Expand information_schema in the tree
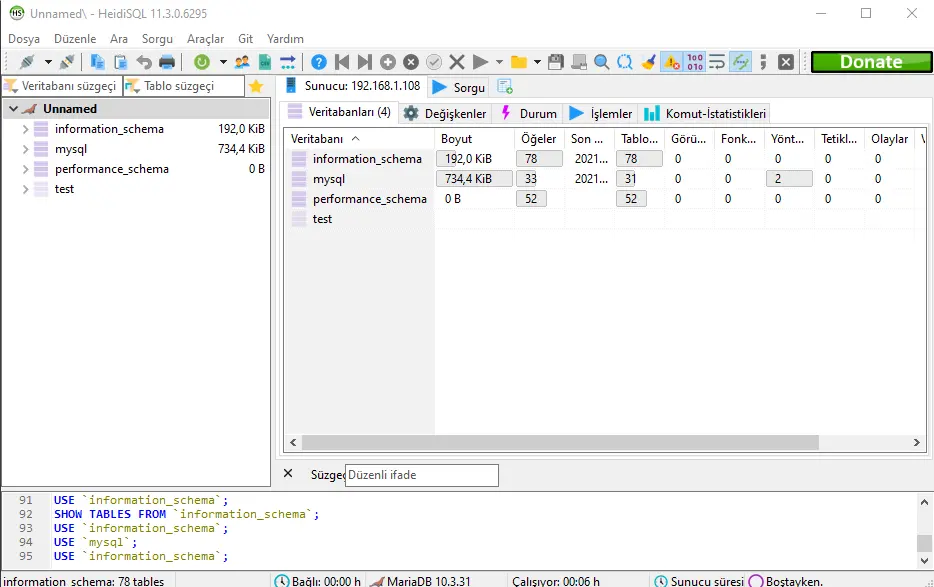The width and height of the screenshot is (934, 587). pos(25,129)
